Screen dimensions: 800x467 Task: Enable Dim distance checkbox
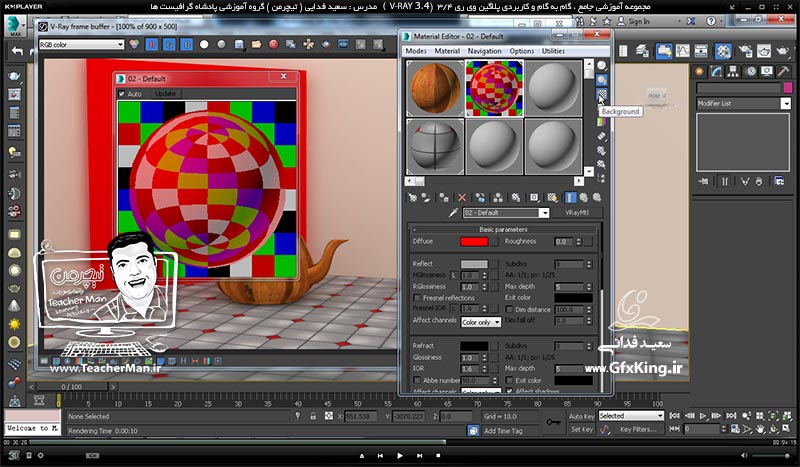point(509,309)
